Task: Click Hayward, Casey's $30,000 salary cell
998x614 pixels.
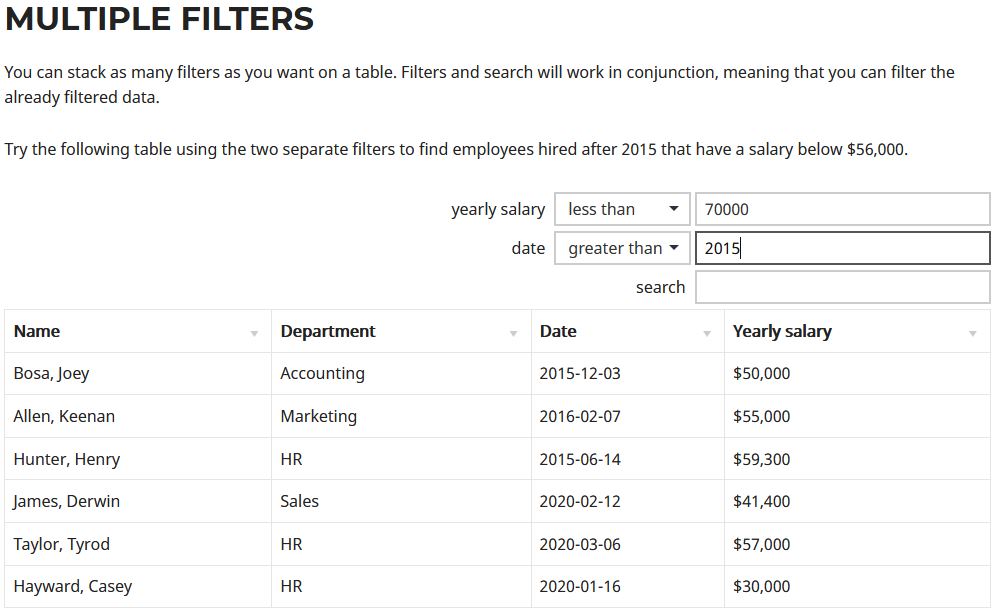Action: (761, 586)
